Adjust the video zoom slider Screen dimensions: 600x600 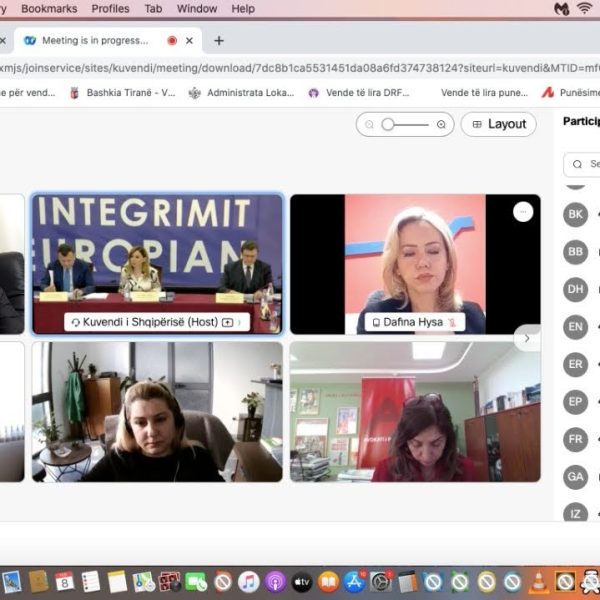tap(388, 125)
